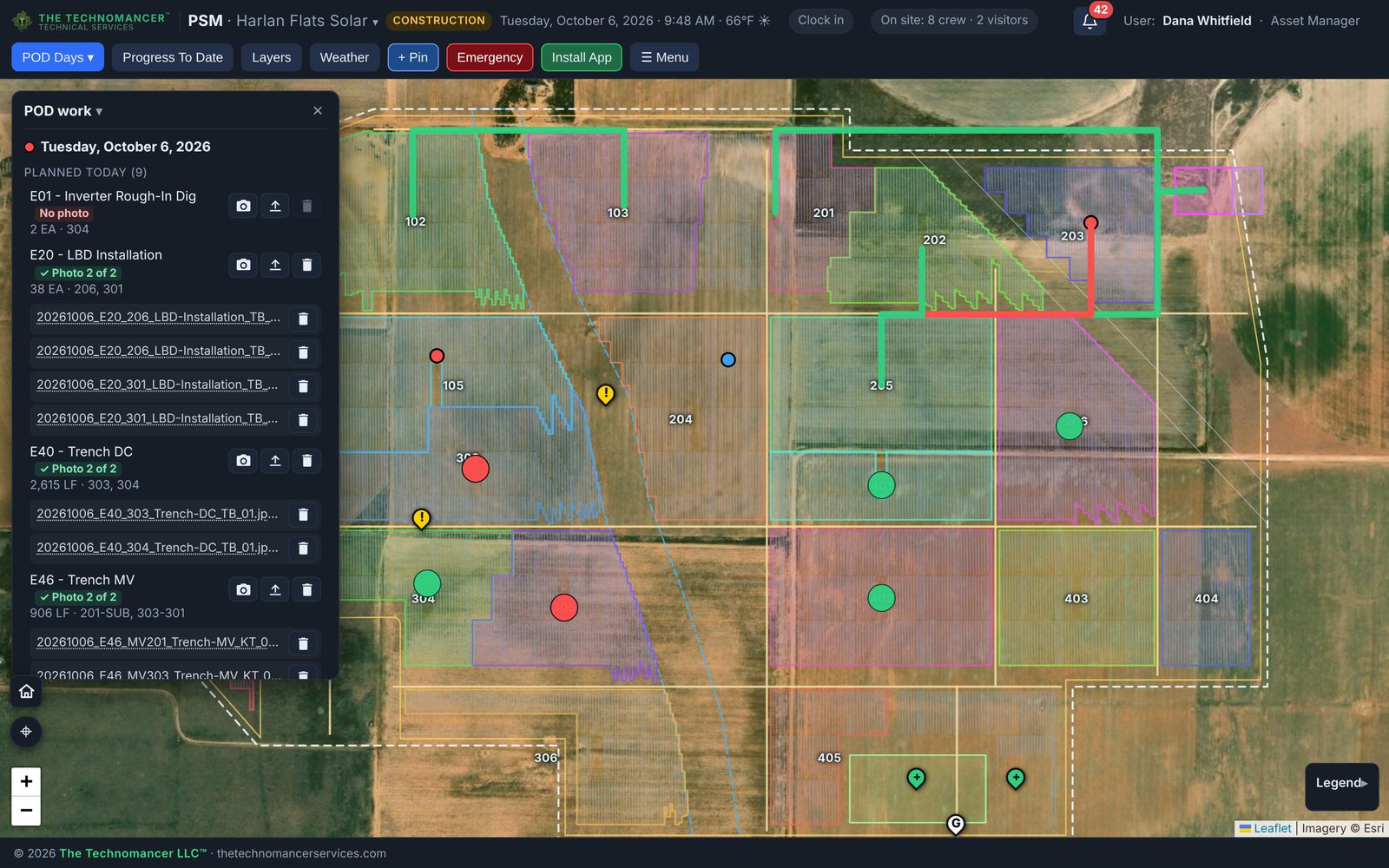Upload photo for E46 Trench MV

pyautogui.click(x=275, y=589)
